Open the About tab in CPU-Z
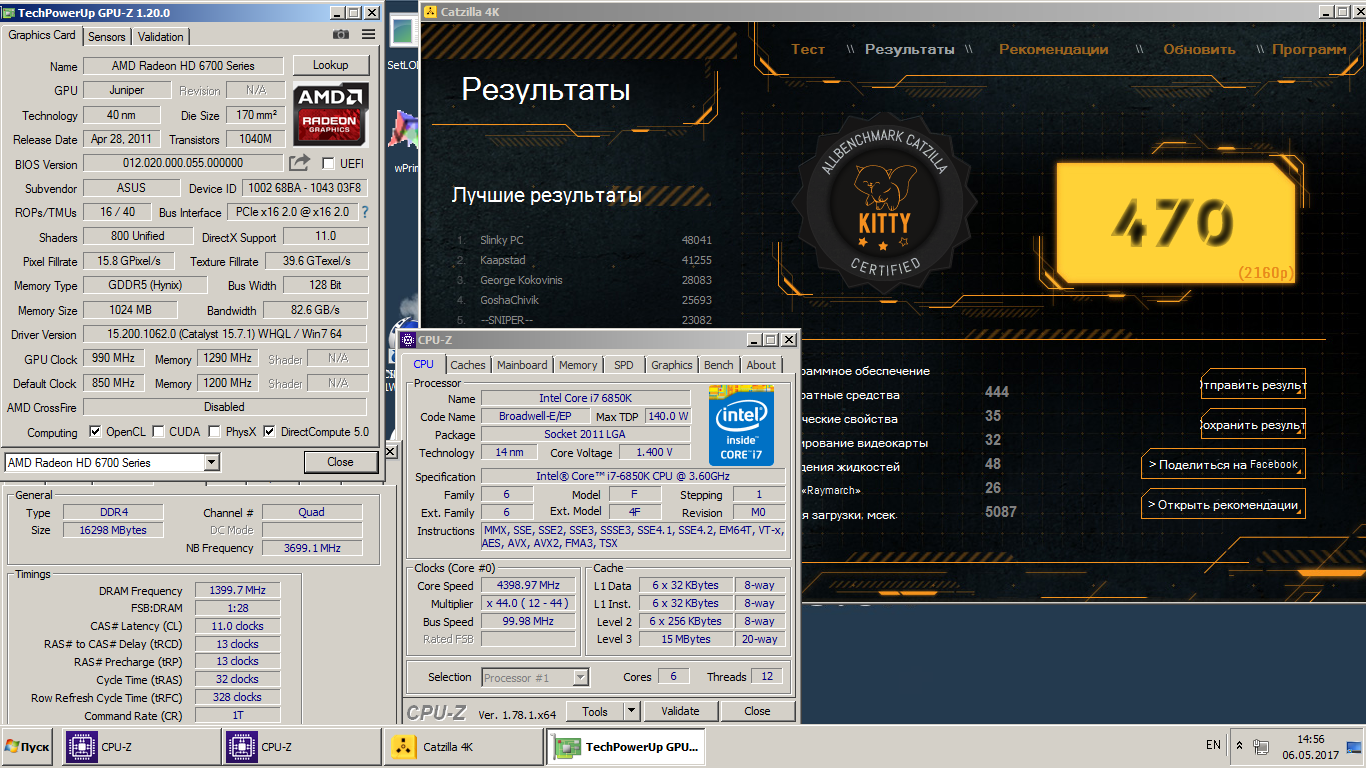 (761, 365)
